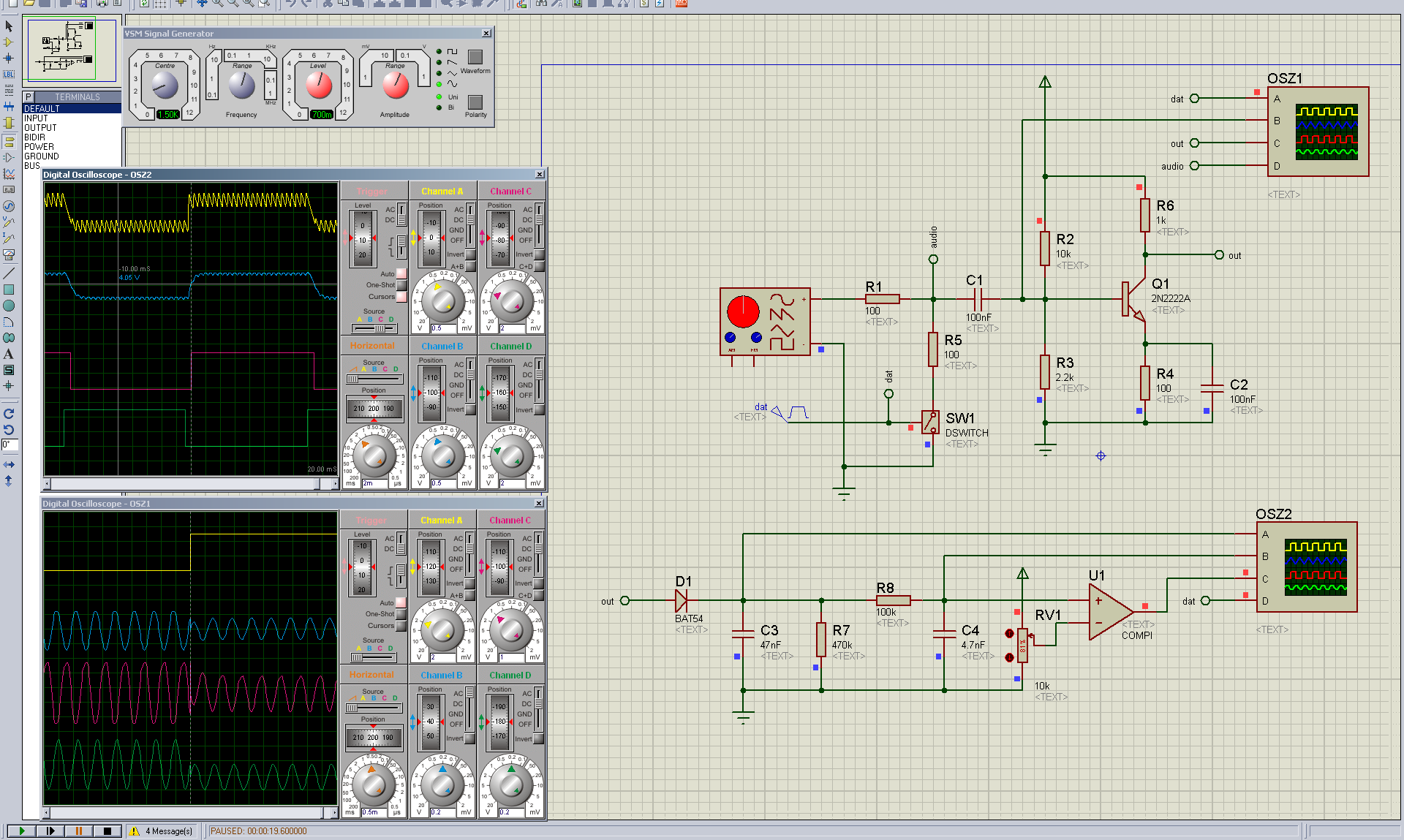Open Virtual Instruments Mode tool
1404x840 pixels.
[x=9, y=254]
